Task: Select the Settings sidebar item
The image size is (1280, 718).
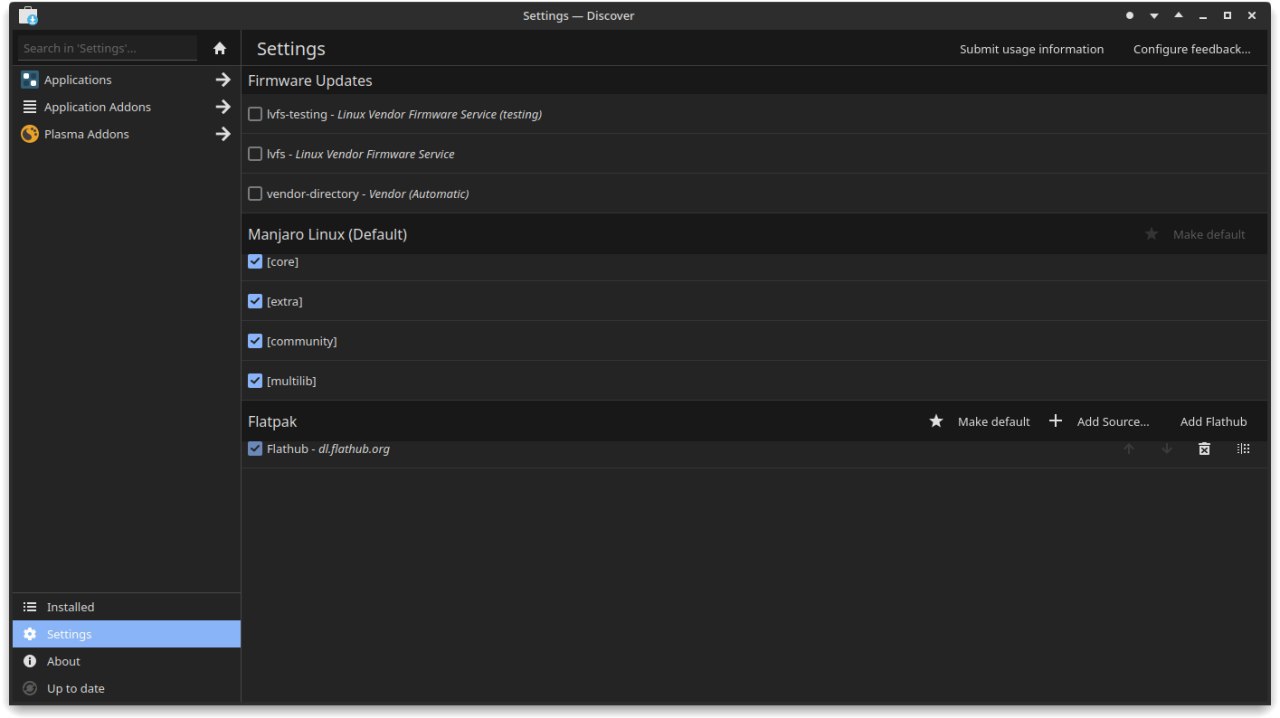Action: 127,634
